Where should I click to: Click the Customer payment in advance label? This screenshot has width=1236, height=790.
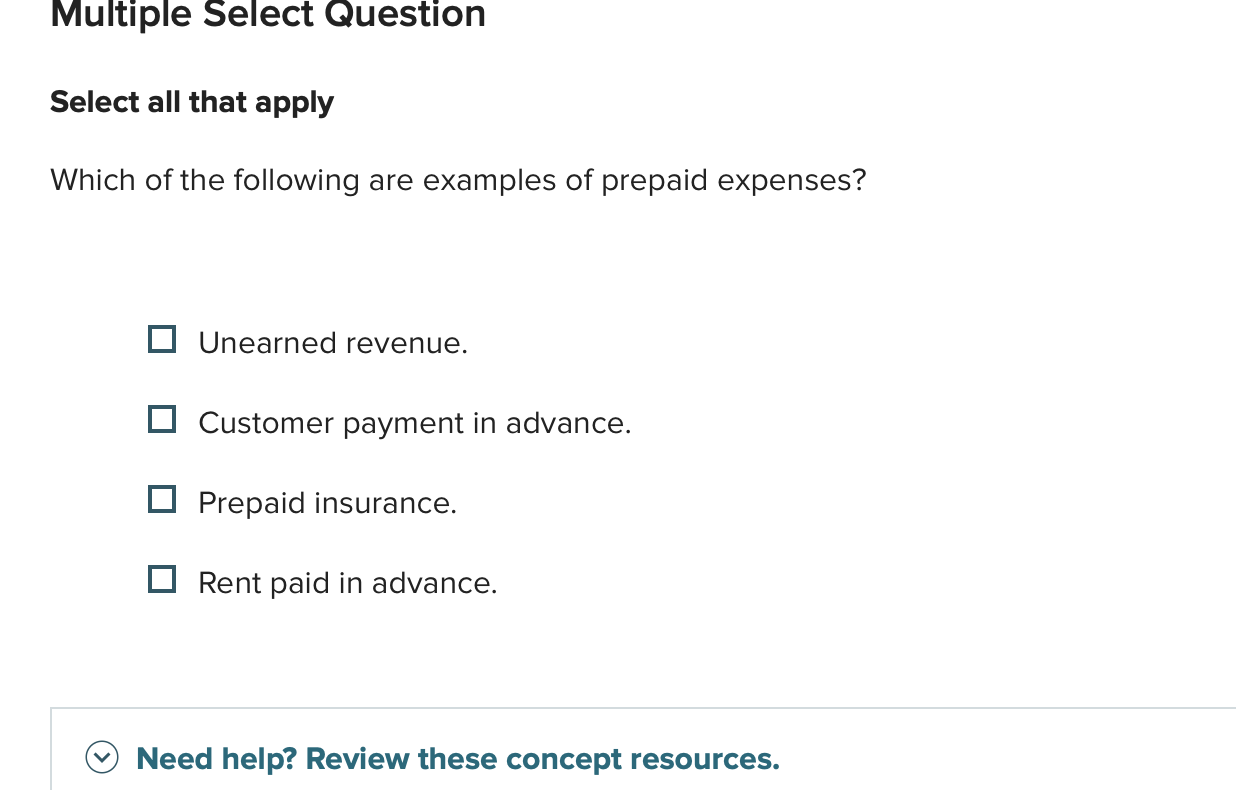coord(415,423)
